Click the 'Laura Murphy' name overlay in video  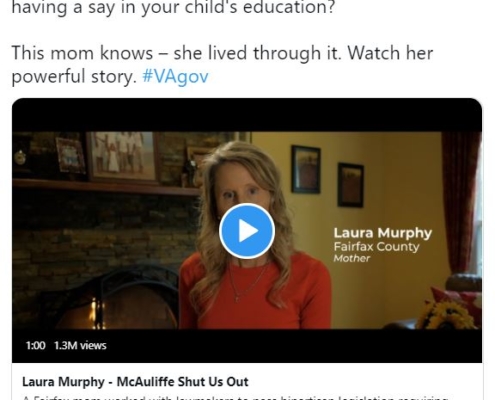(383, 233)
